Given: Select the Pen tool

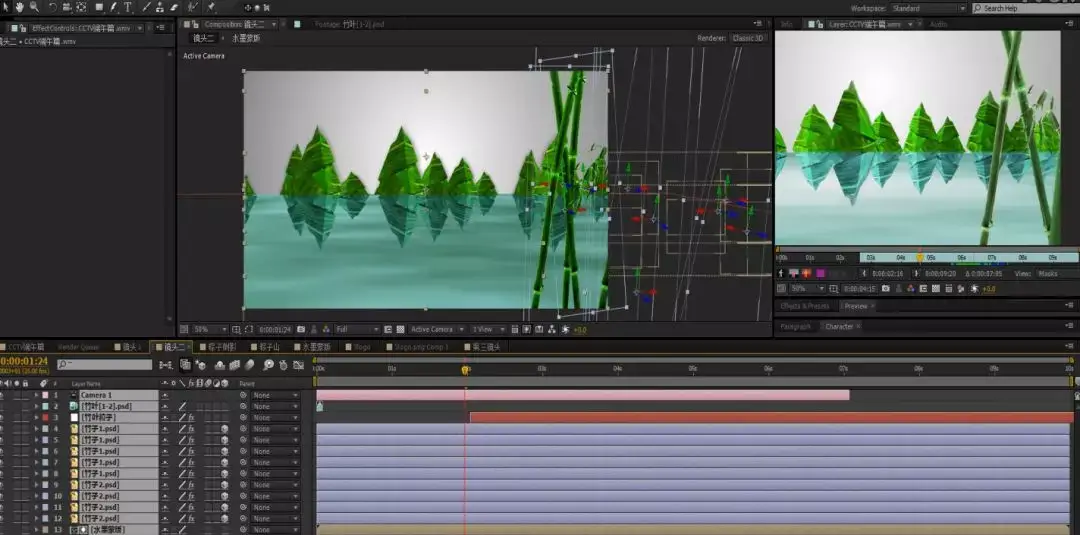Looking at the screenshot, I should pyautogui.click(x=113, y=7).
